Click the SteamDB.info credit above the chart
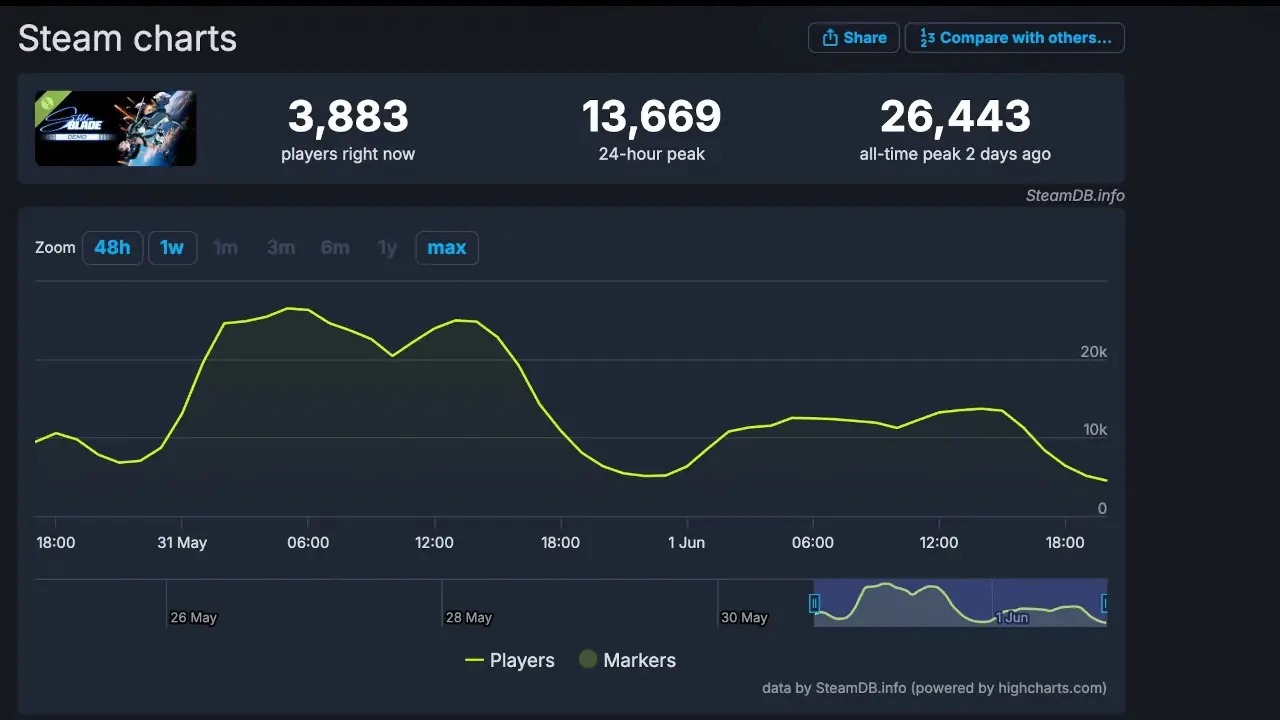 tap(1074, 196)
